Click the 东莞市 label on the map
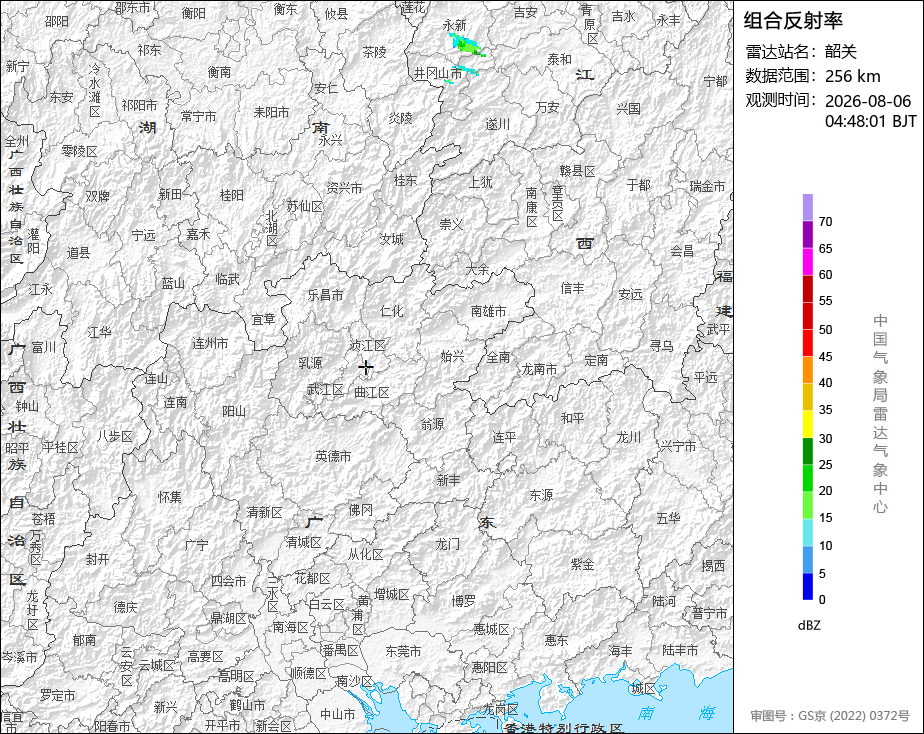Screen dimensions: 924x734 coord(403,651)
